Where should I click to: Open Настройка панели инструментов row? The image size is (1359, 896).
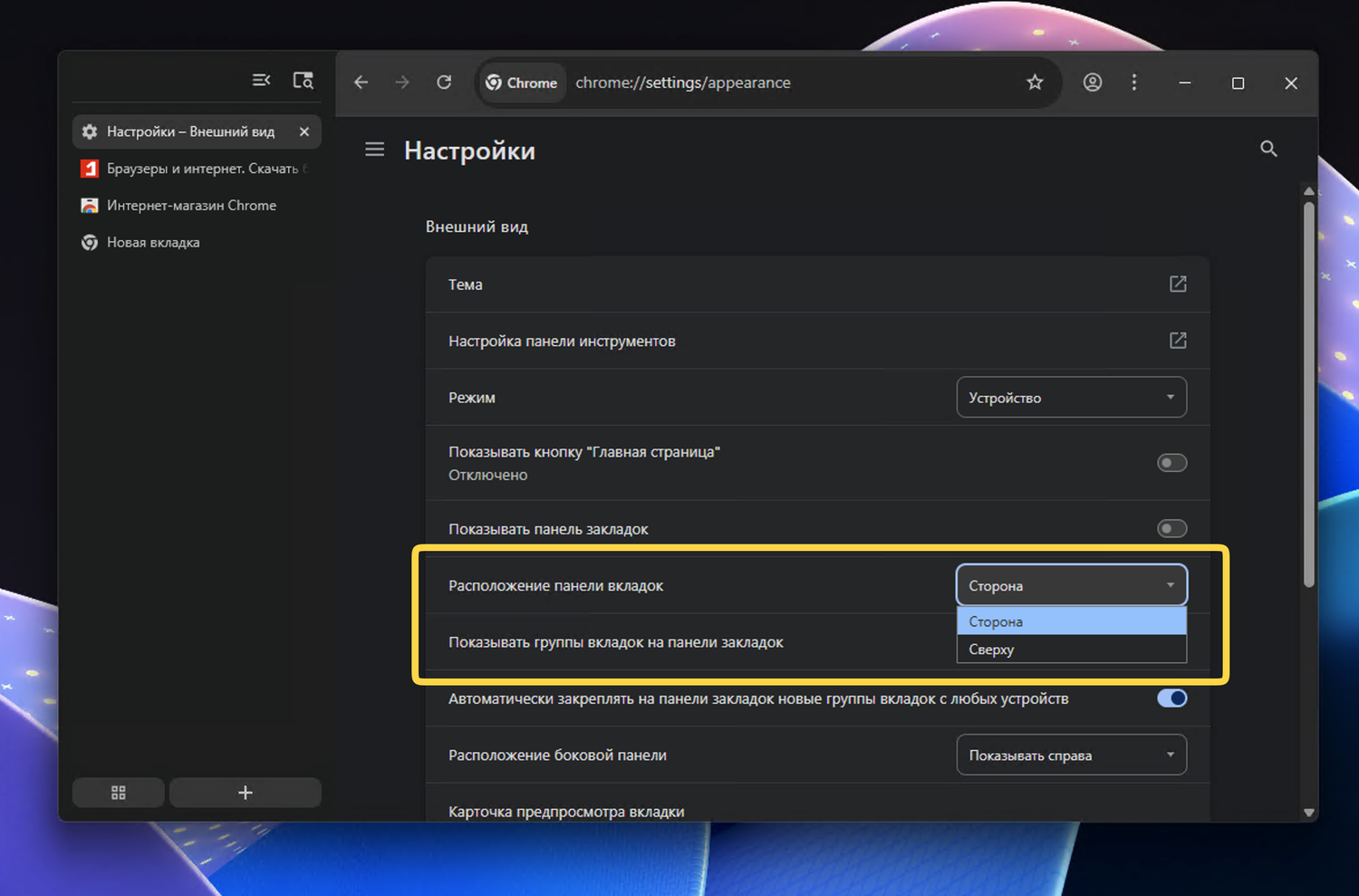click(x=817, y=341)
